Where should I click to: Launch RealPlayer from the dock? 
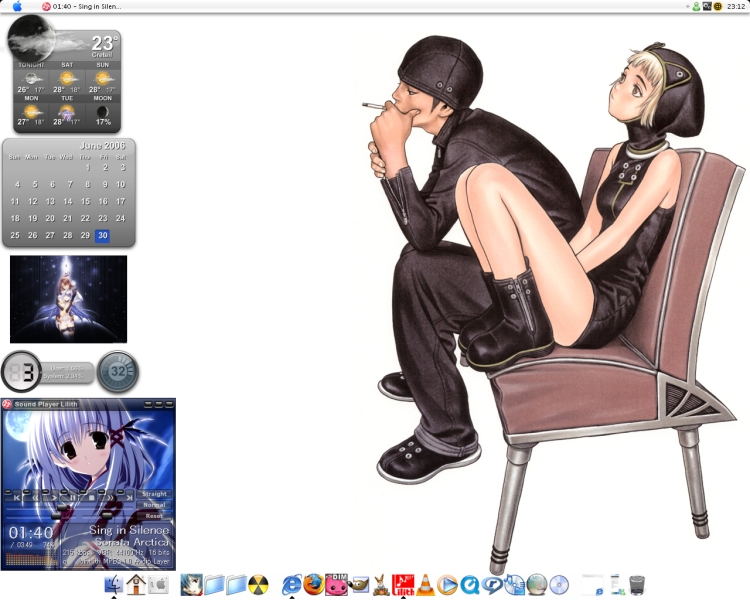pos(492,585)
